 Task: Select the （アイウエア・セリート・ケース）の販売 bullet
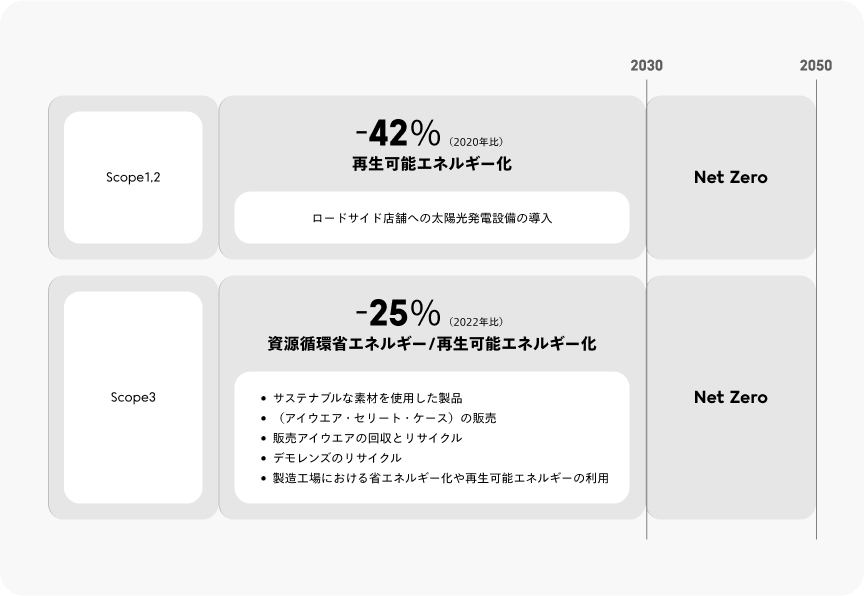384,418
